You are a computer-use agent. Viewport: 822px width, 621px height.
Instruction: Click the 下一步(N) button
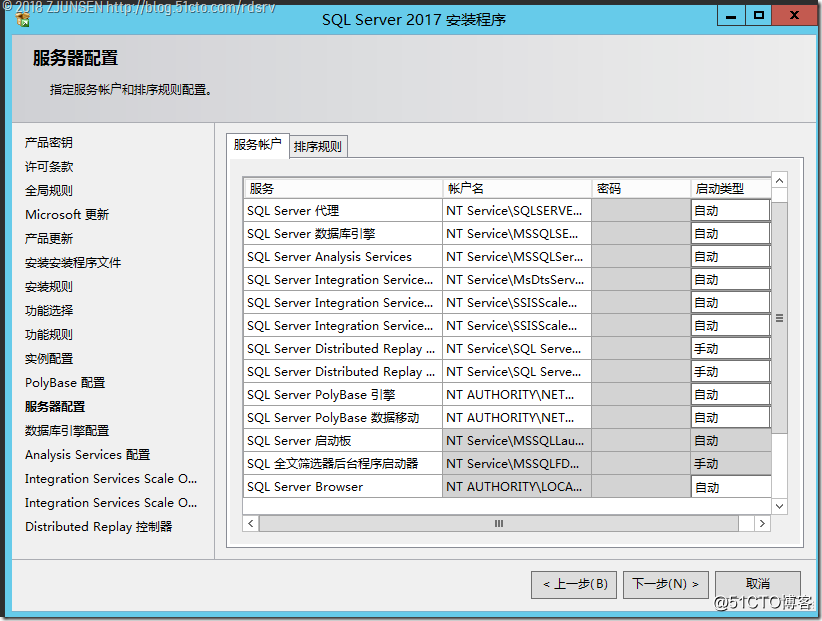(666, 584)
